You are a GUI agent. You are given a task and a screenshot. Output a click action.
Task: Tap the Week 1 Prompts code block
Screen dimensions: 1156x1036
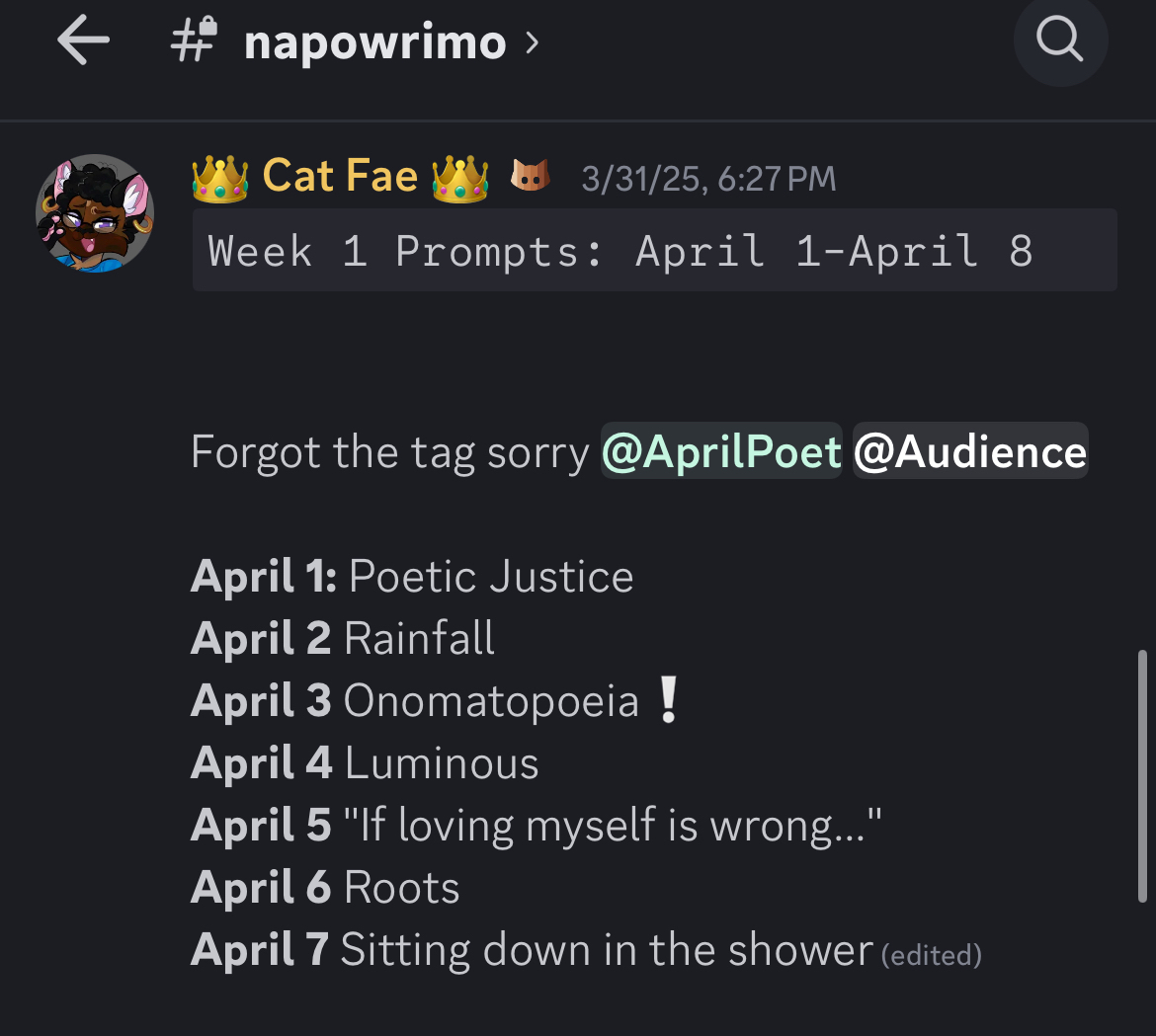pos(654,251)
